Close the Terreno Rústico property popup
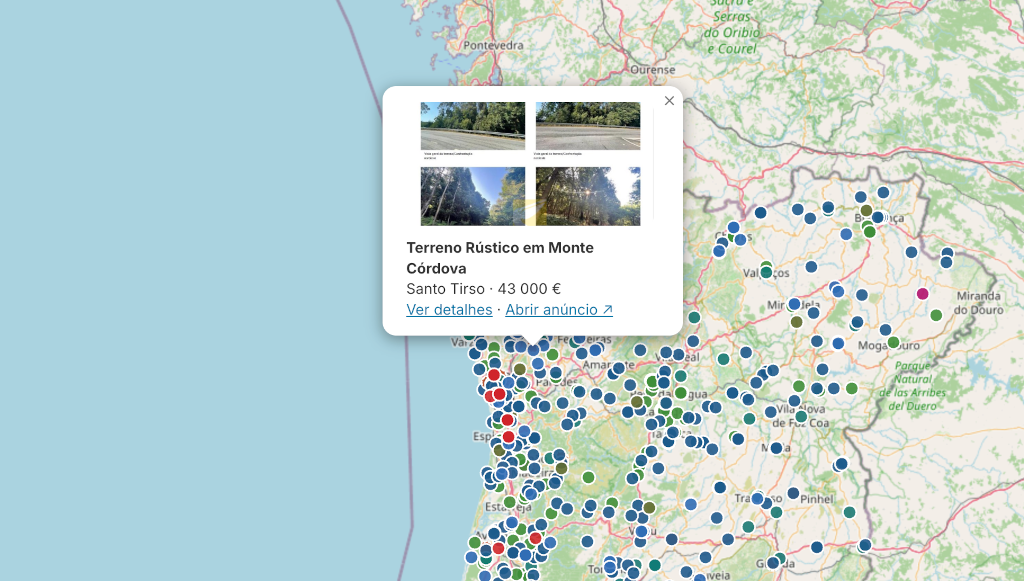The image size is (1024, 581). pyautogui.click(x=669, y=101)
